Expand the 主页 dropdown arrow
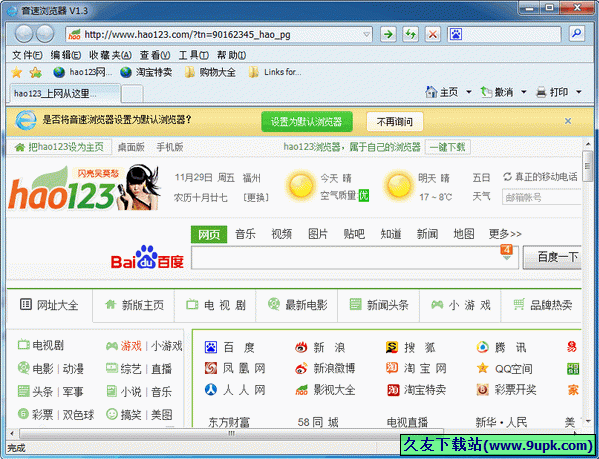 [x=469, y=92]
